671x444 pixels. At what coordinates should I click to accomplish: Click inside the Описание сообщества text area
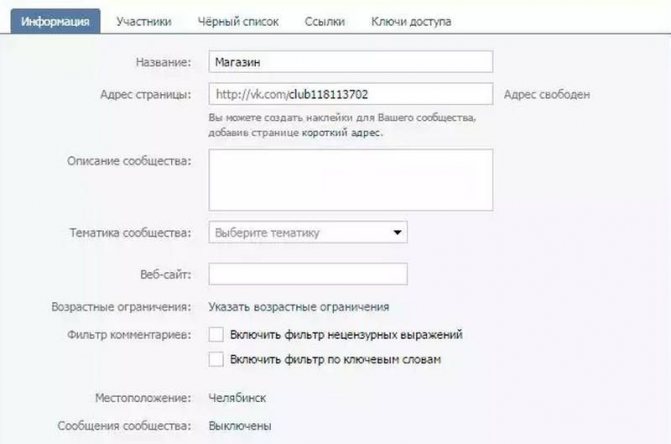(351, 180)
